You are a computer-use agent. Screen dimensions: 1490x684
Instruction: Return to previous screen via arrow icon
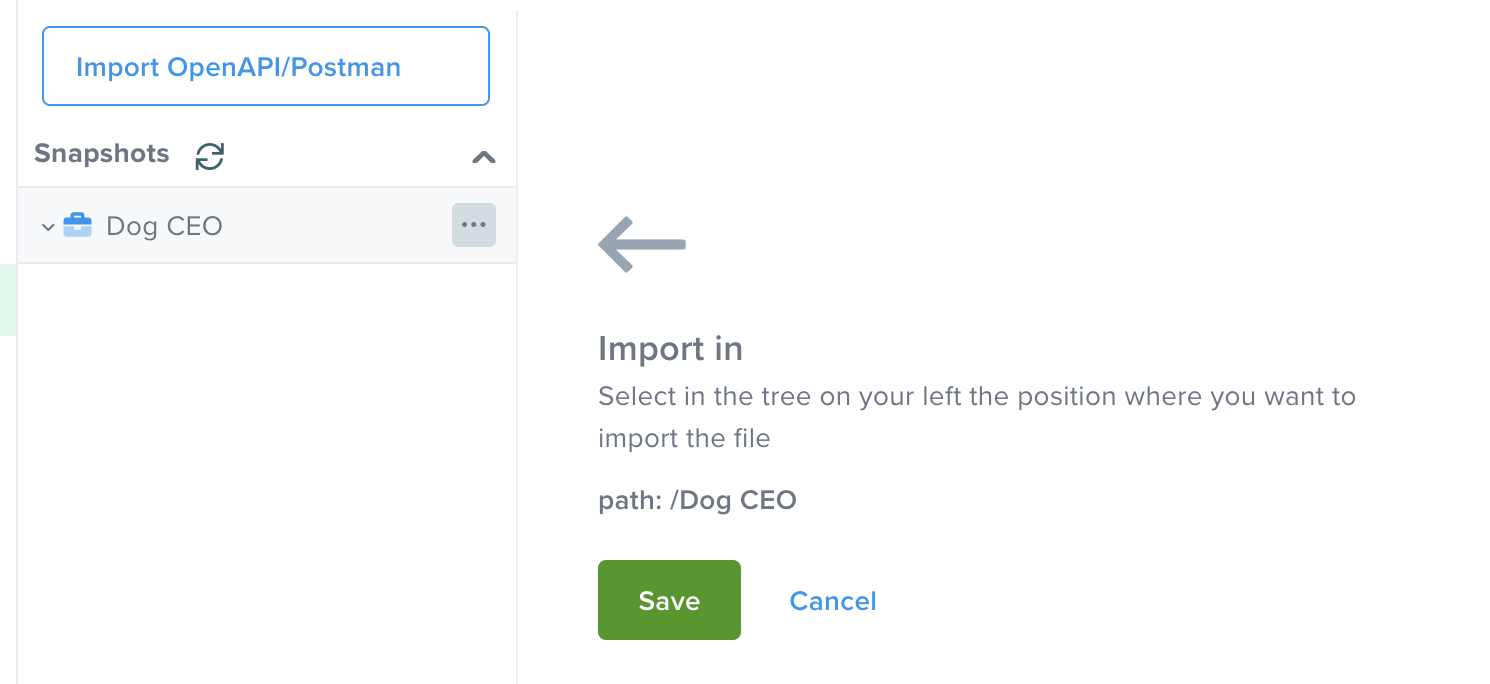tap(640, 243)
